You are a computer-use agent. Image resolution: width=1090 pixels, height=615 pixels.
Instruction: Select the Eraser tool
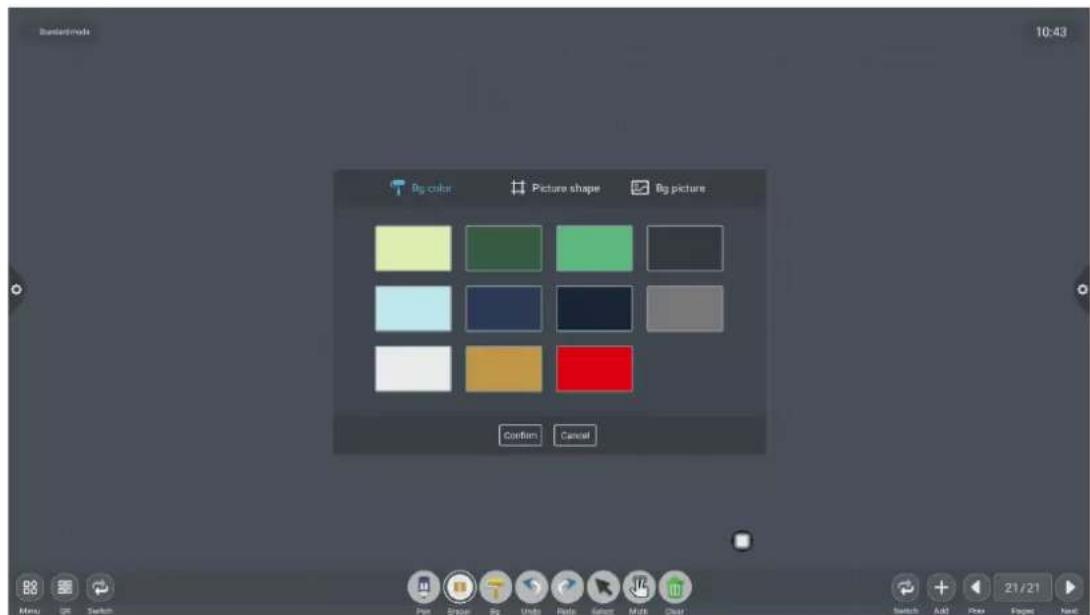click(x=459, y=589)
